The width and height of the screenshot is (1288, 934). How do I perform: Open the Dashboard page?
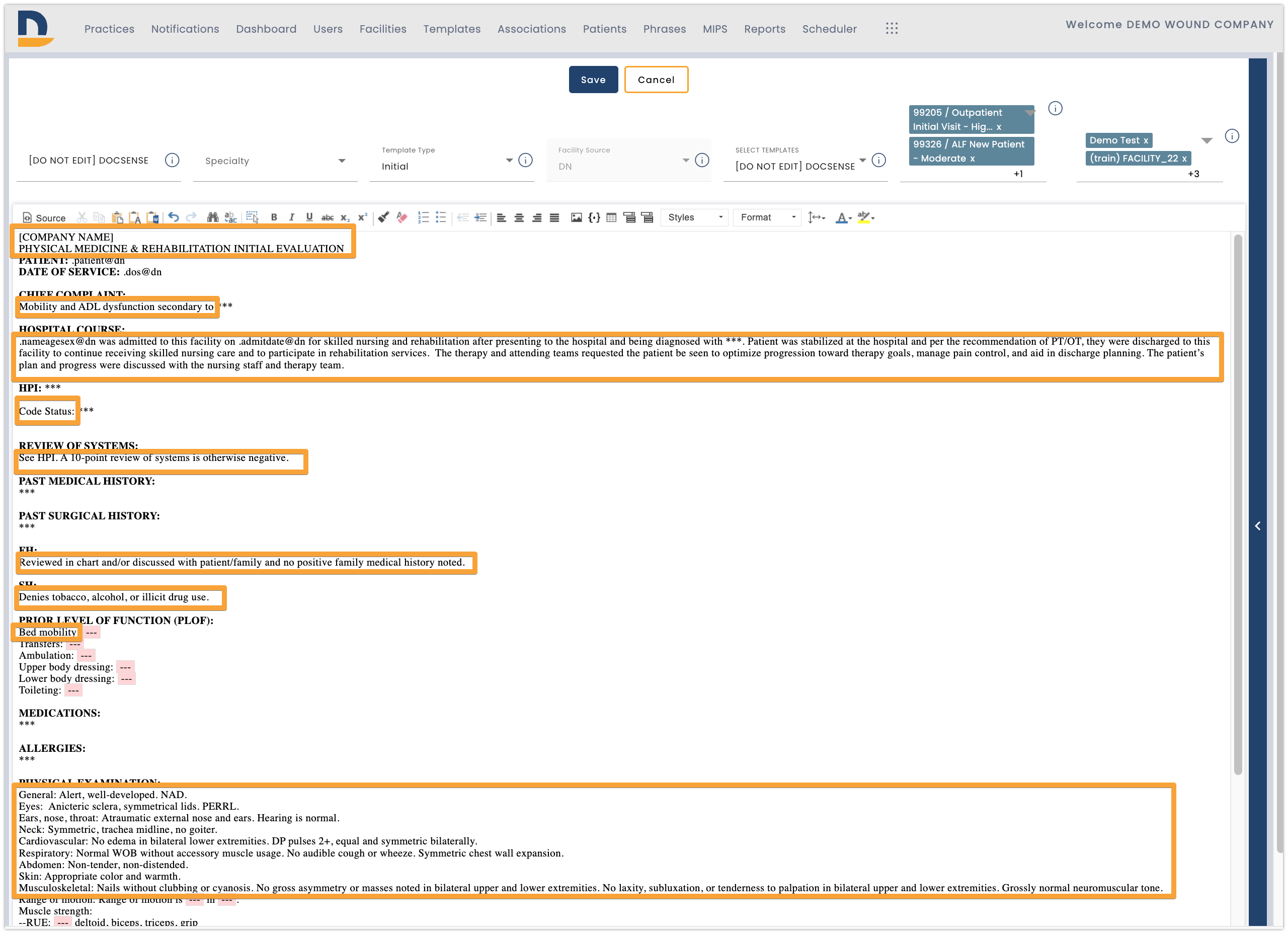point(266,29)
